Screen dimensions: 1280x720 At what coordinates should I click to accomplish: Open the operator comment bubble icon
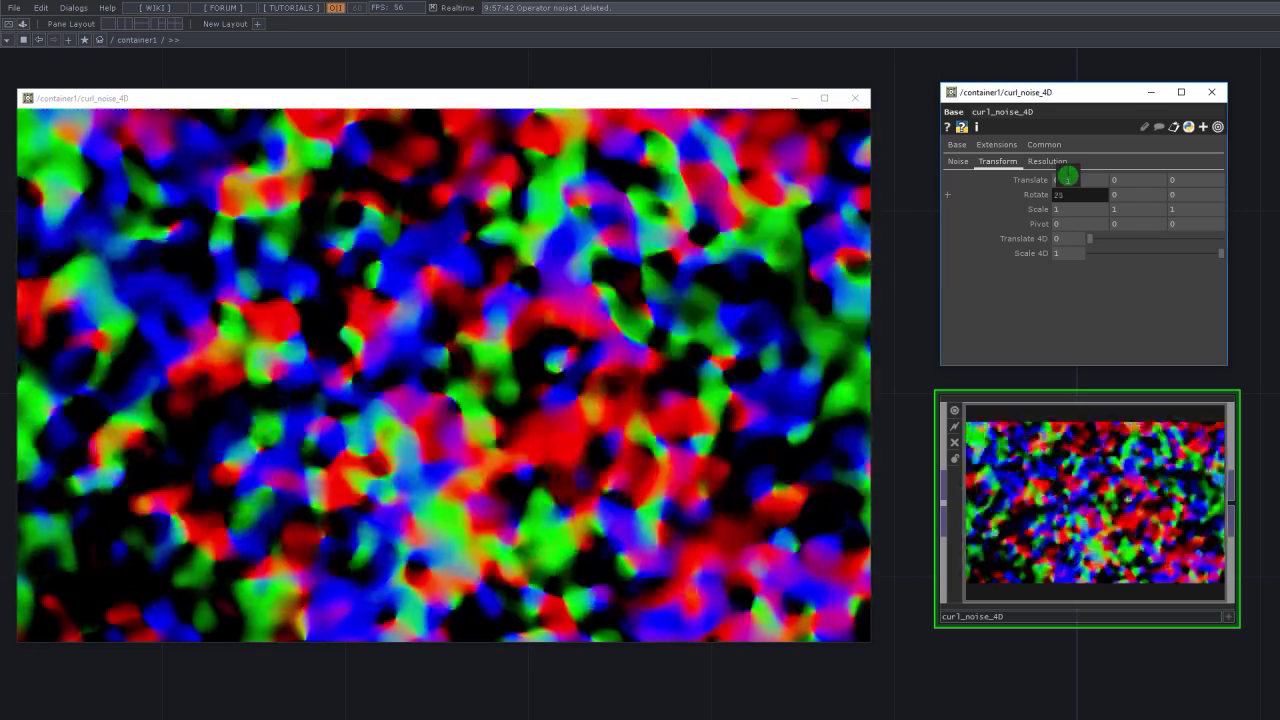tap(1159, 127)
